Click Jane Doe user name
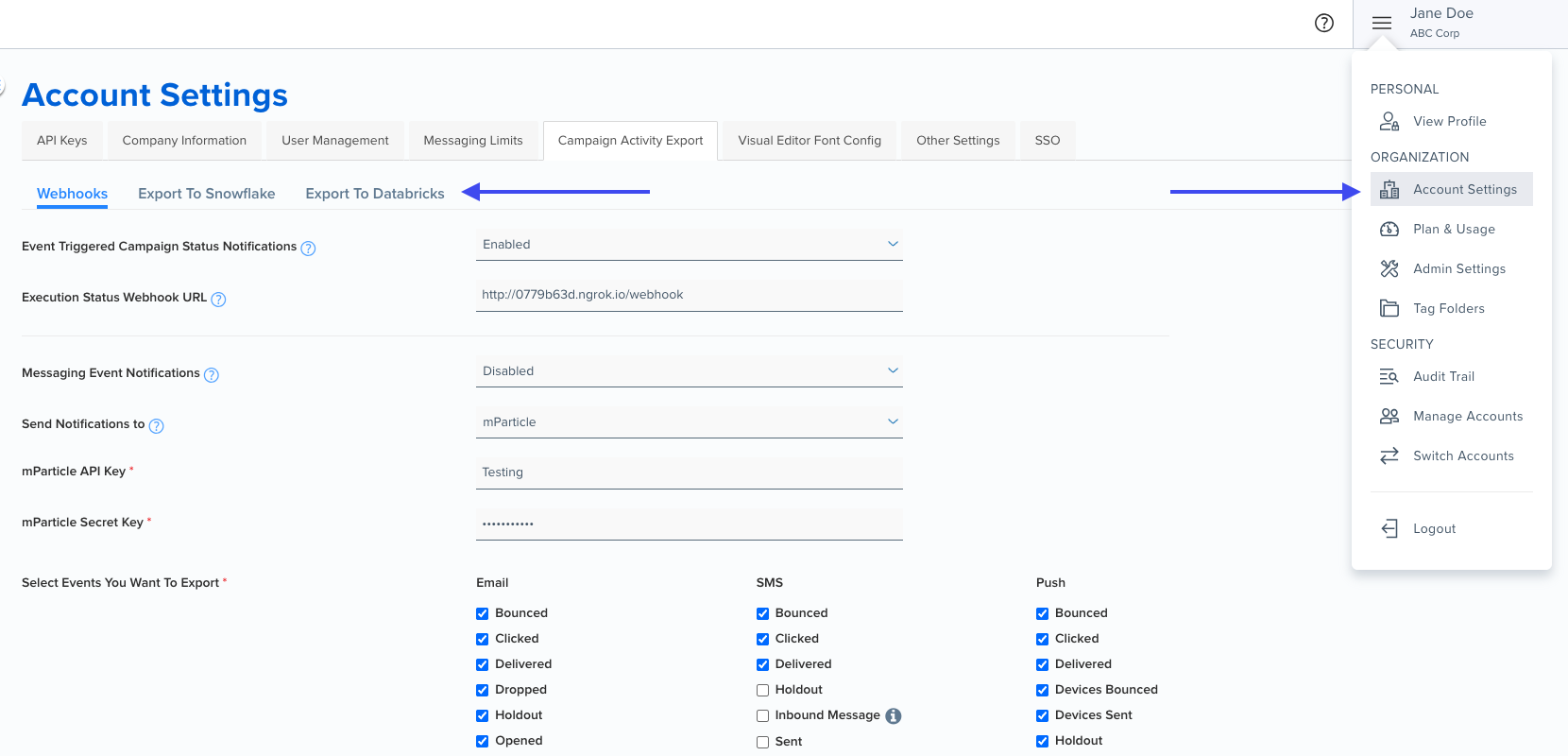This screenshot has width=1568, height=756. (x=1441, y=13)
